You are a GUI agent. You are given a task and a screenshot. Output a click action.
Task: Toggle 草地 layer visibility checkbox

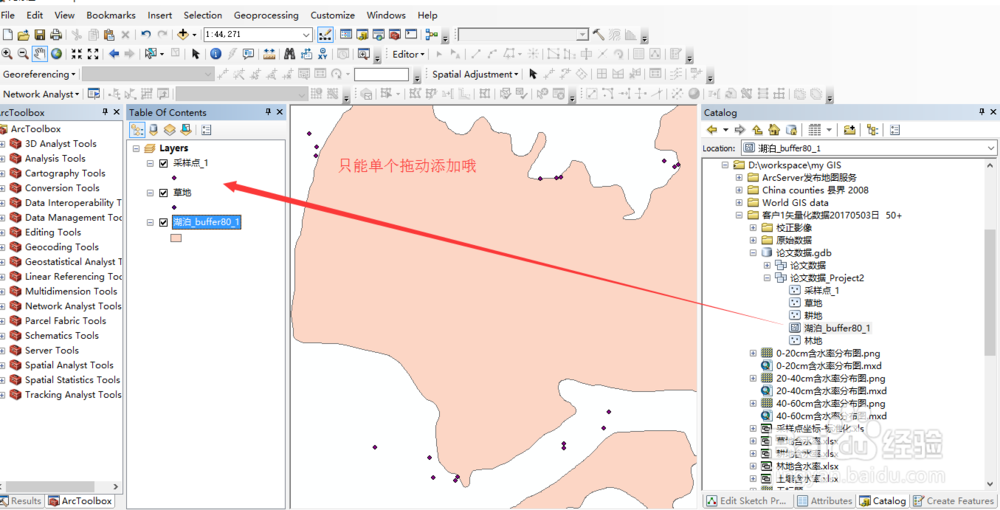pos(163,193)
